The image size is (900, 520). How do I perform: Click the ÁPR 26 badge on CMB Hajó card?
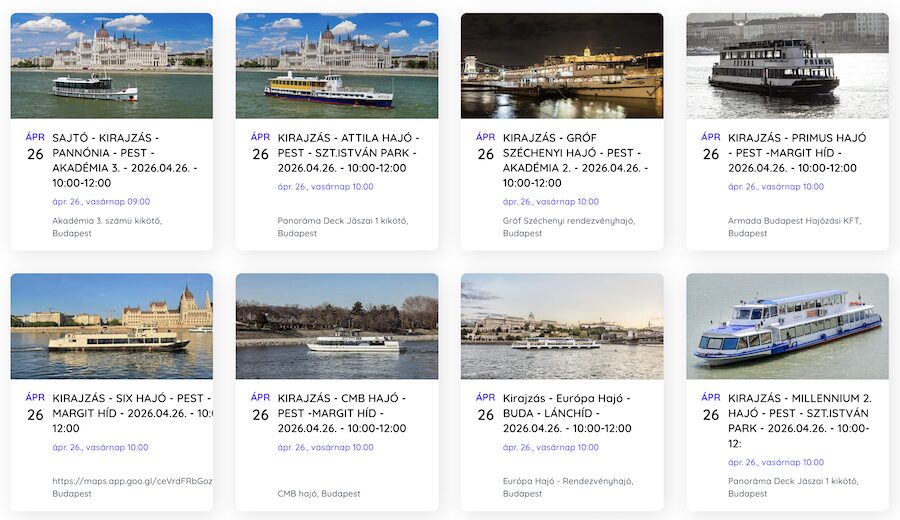click(260, 407)
